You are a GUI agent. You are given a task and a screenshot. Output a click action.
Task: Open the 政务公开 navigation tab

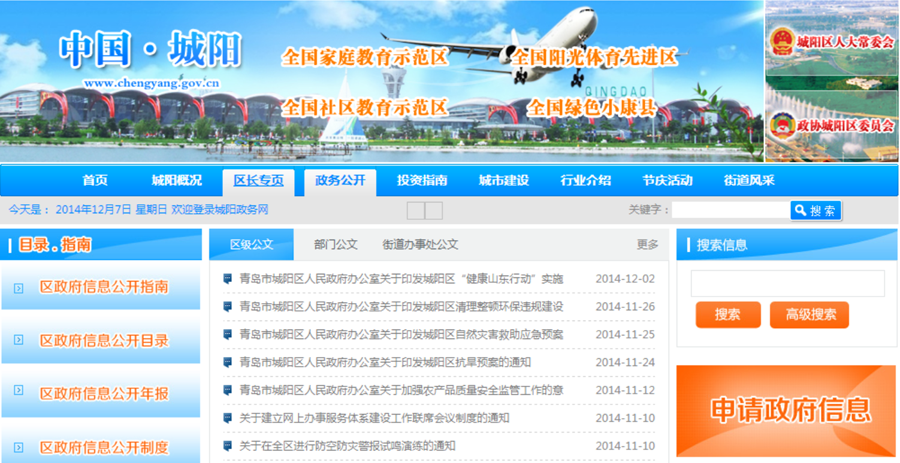(340, 181)
